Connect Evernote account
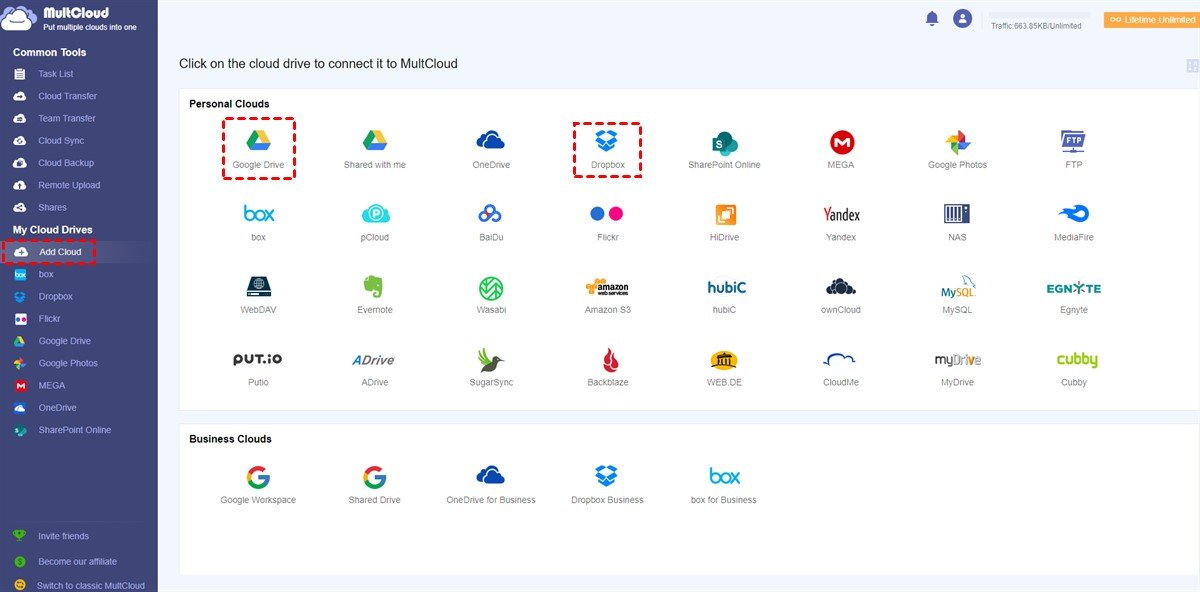 (375, 295)
